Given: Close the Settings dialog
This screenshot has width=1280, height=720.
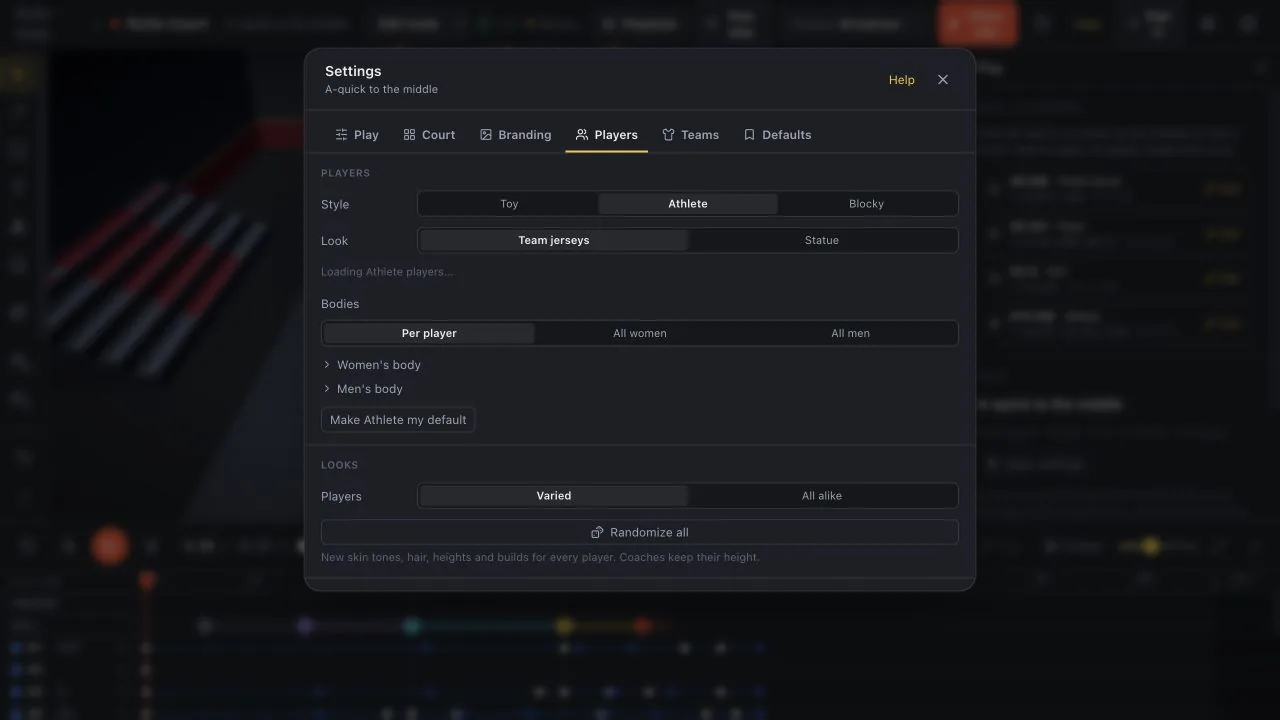Looking at the screenshot, I should (943, 80).
